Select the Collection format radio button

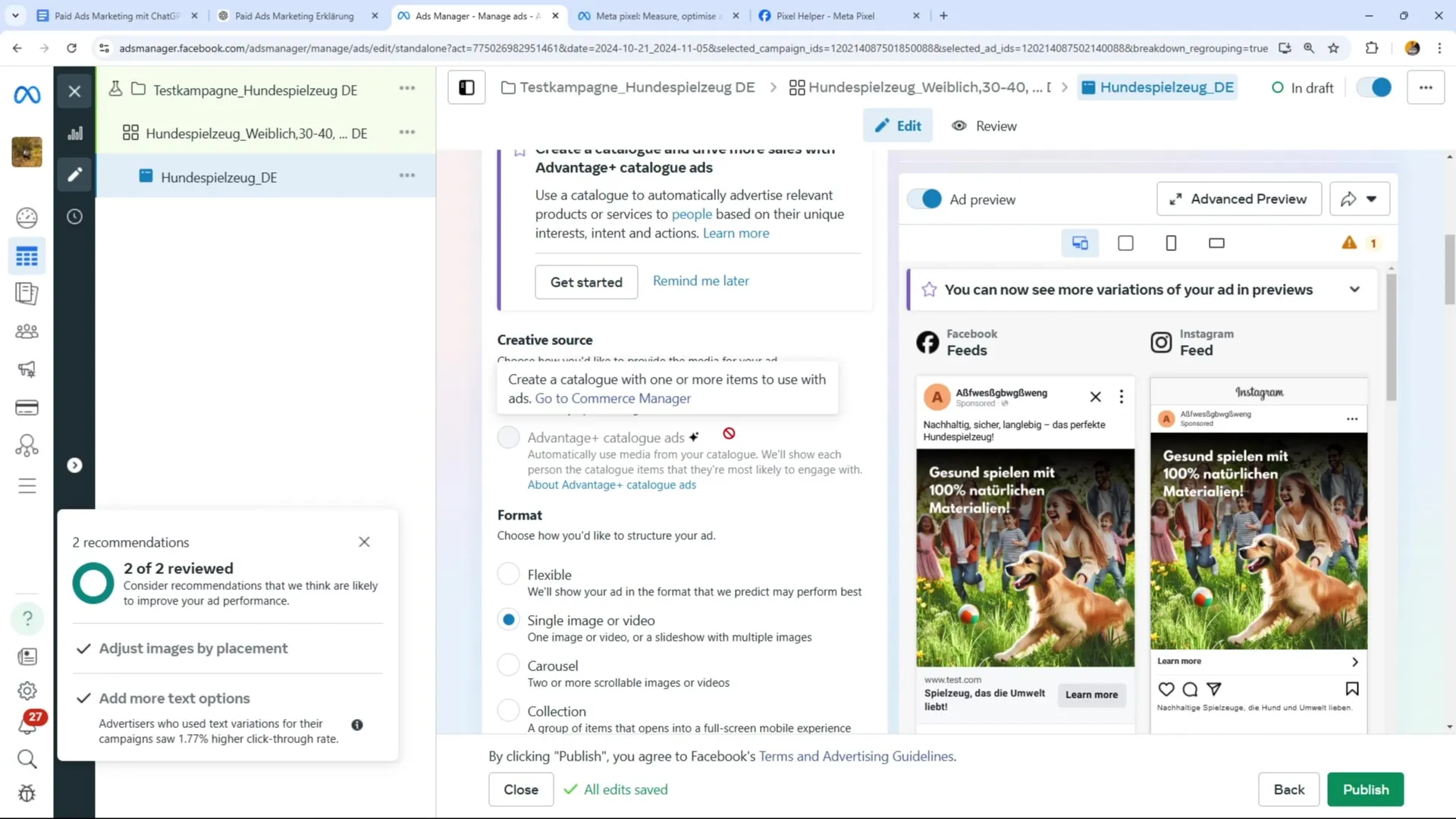508,711
